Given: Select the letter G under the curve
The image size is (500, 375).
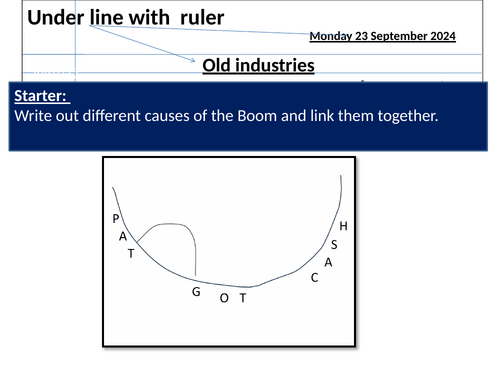Looking at the screenshot, I should (x=196, y=292).
